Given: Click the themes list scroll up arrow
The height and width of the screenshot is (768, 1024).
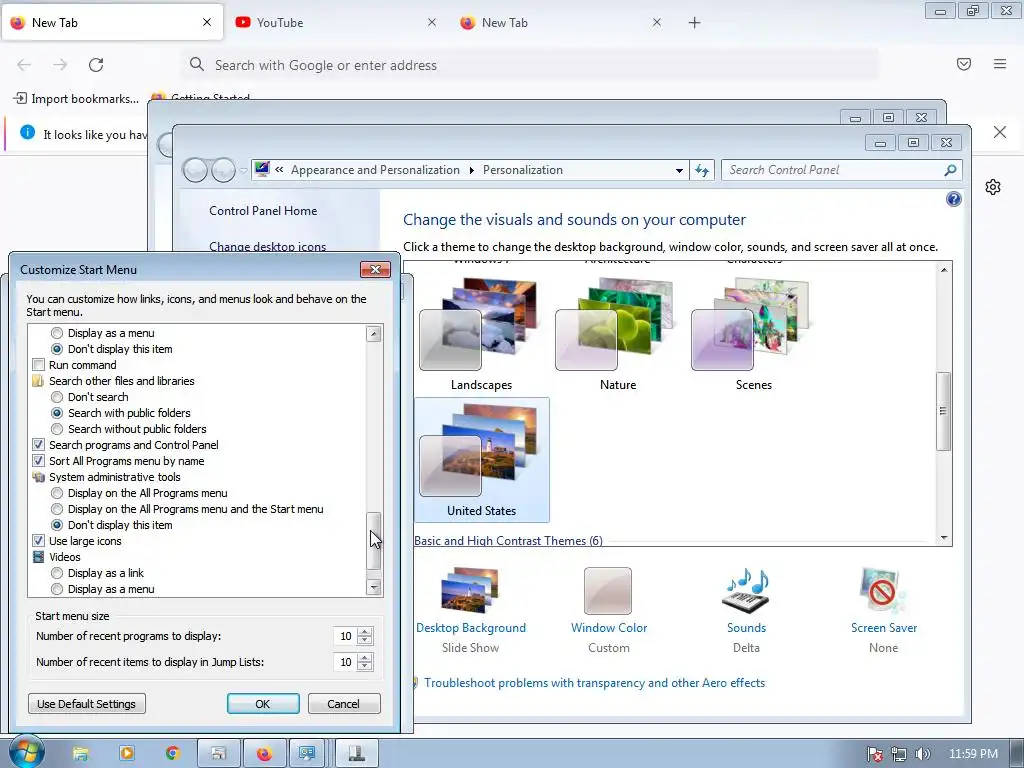Looking at the screenshot, I should 944,270.
